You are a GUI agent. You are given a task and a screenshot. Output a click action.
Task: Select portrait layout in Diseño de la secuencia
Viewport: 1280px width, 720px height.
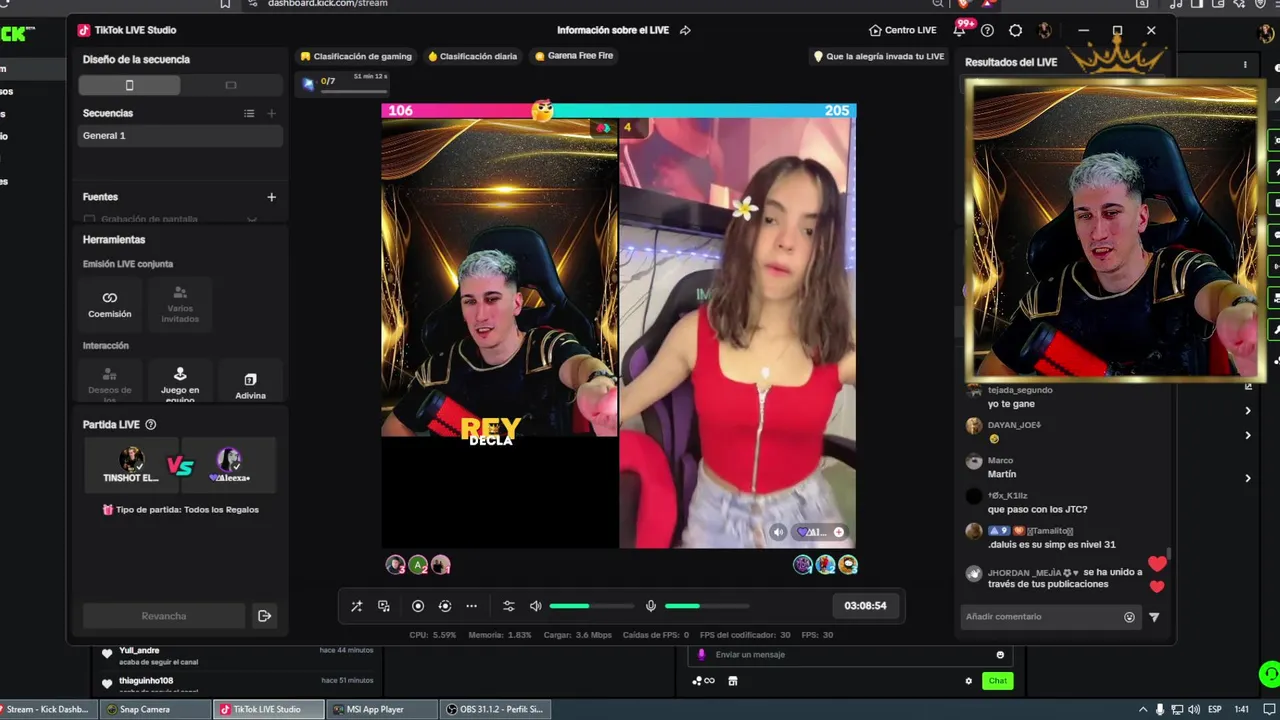pos(130,85)
